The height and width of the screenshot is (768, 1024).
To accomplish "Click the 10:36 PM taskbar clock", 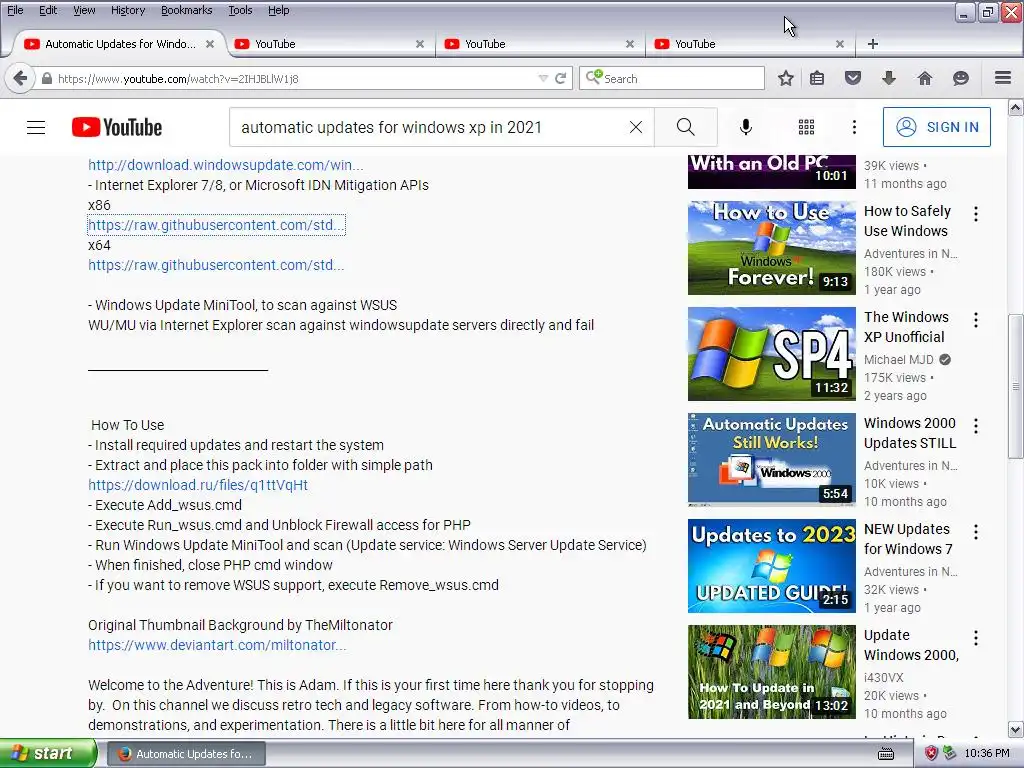I will pyautogui.click(x=987, y=754).
